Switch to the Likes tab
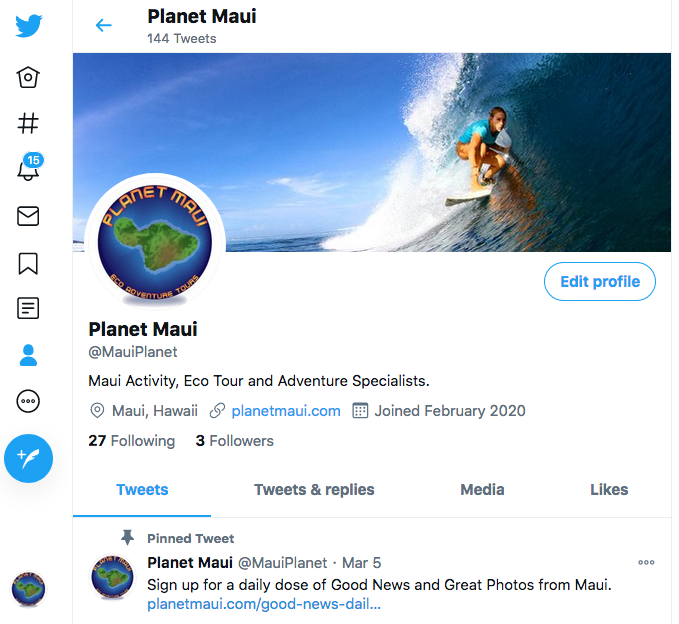The height and width of the screenshot is (624, 679). coord(609,490)
